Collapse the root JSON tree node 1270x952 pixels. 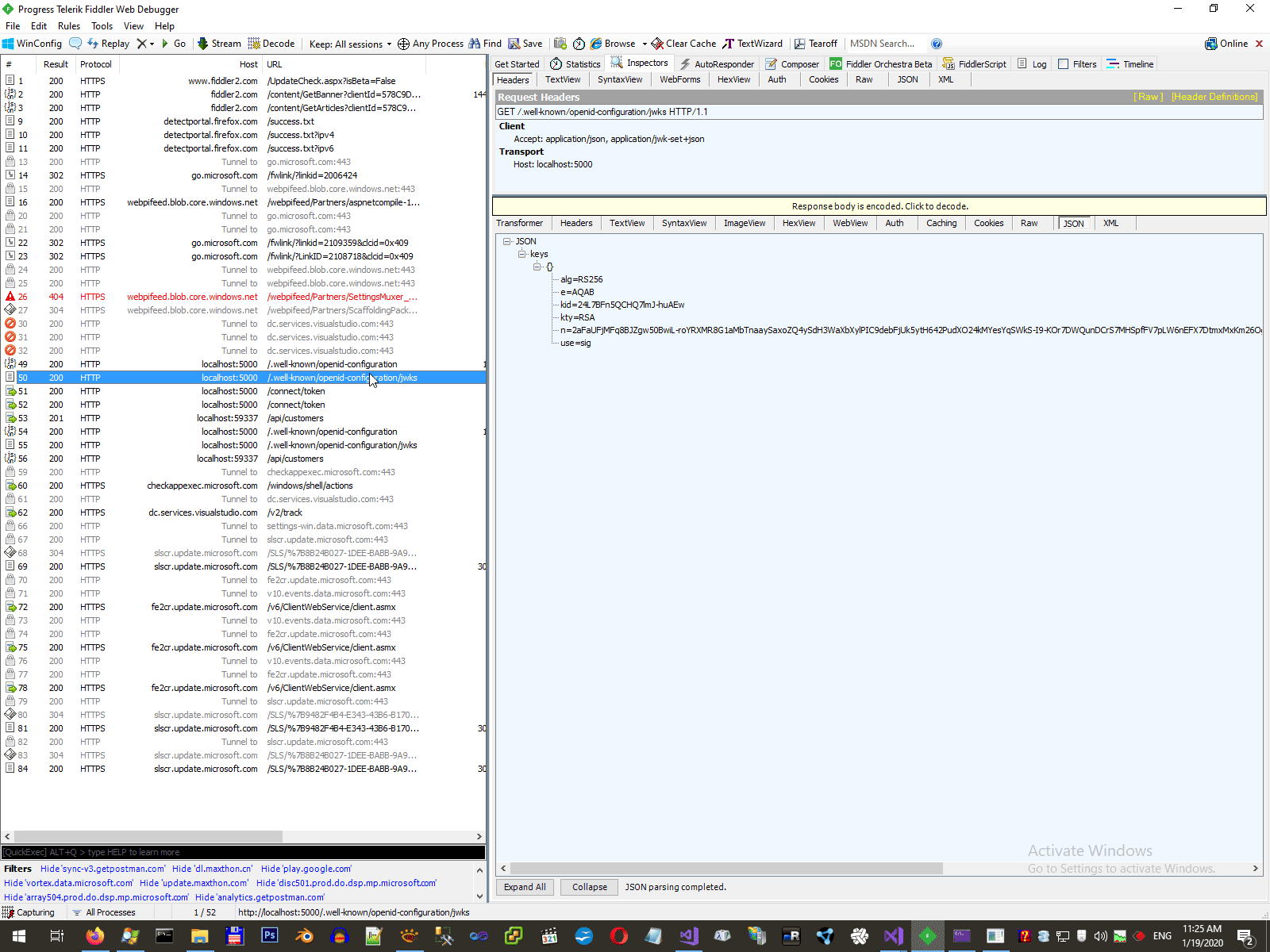click(x=506, y=241)
